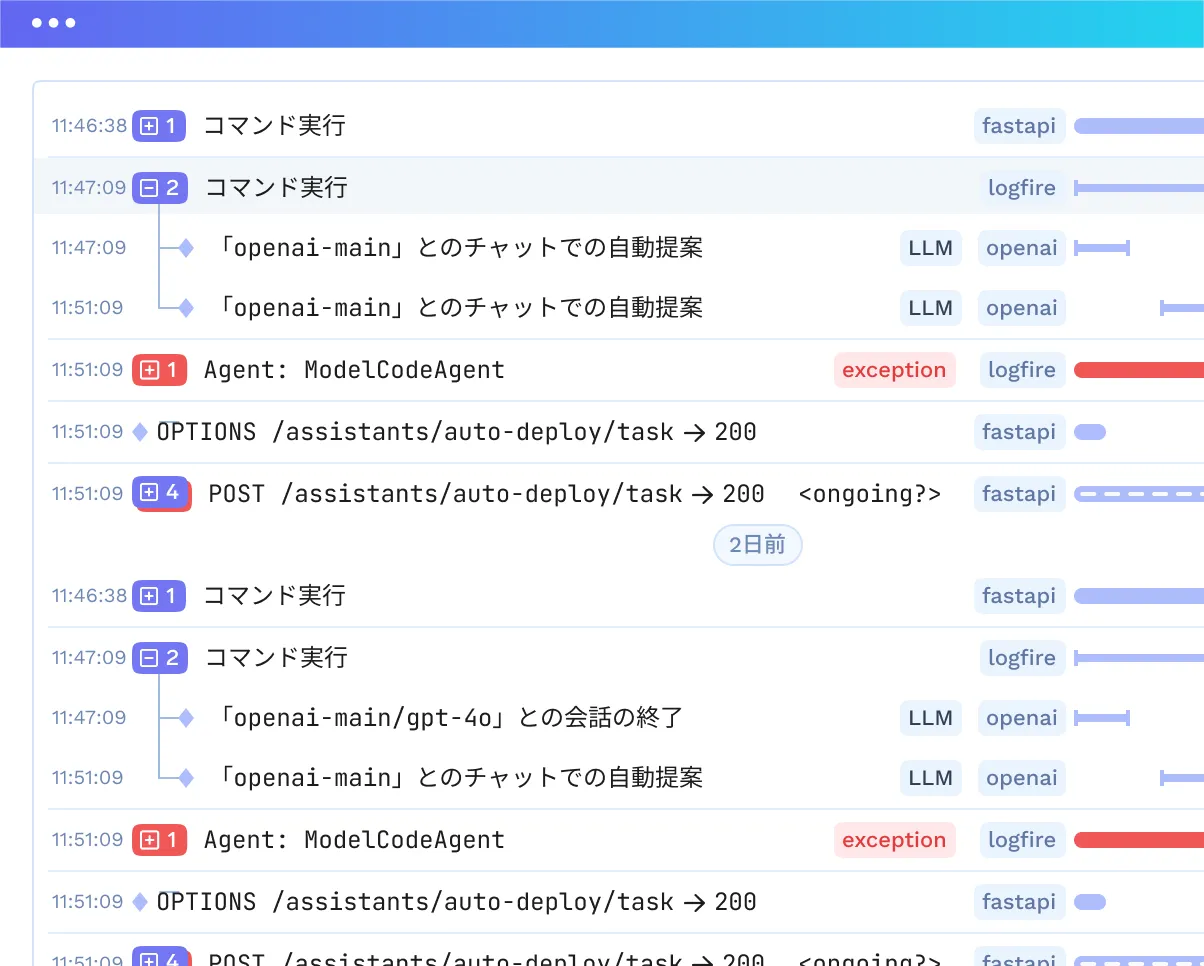Select the 「openai-main/gpt-4o」との会話の終了 span title

(x=449, y=718)
